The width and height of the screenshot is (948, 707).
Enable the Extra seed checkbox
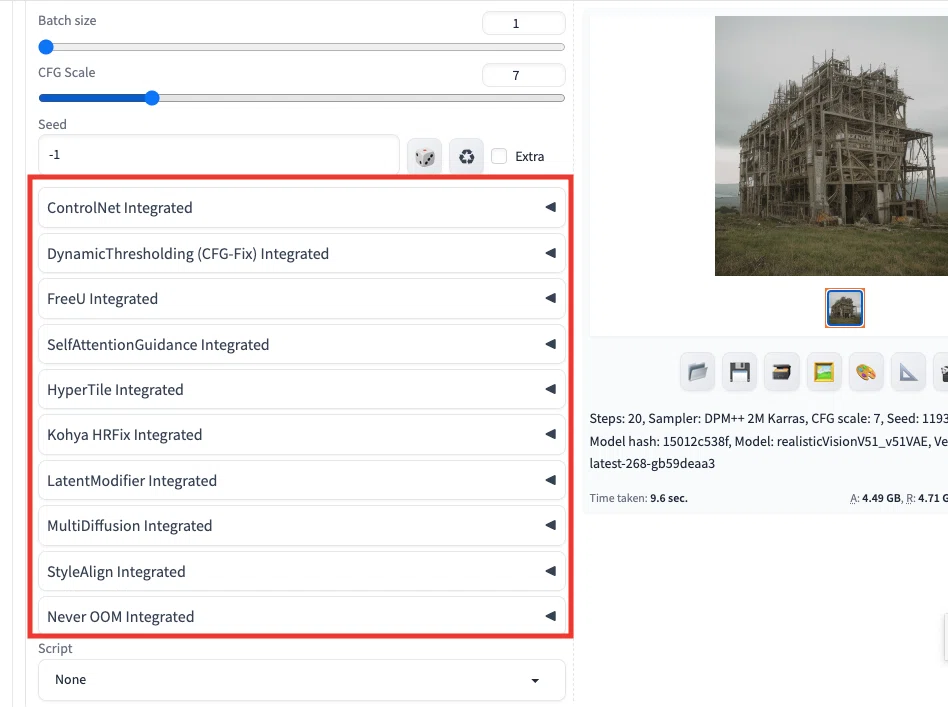(499, 156)
